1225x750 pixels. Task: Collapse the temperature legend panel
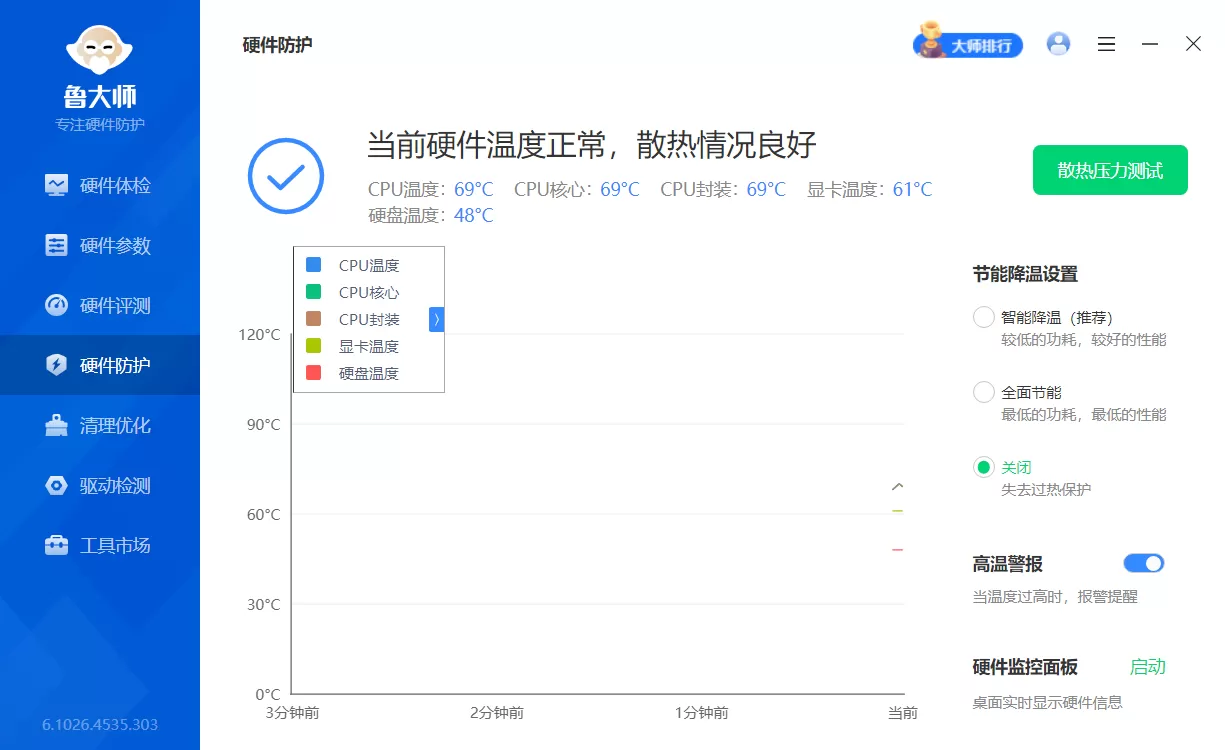pyautogui.click(x=435, y=319)
